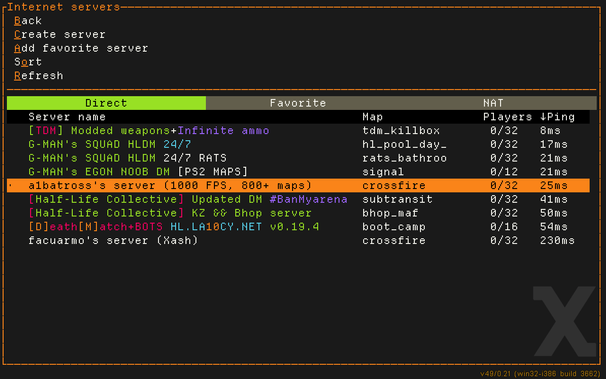Switch to the NAT tab

493,103
